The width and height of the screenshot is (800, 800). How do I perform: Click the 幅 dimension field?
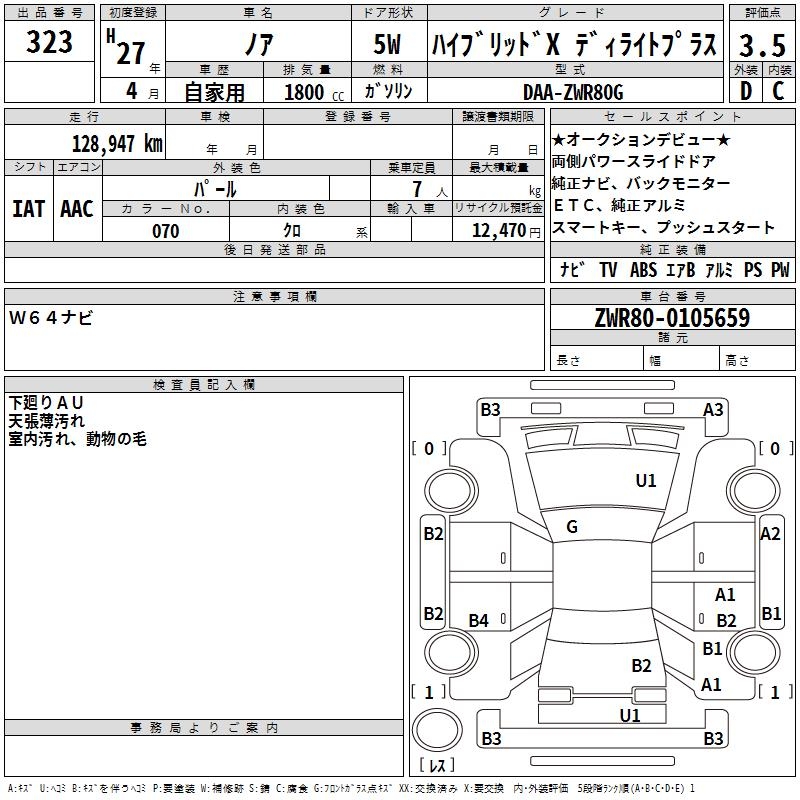pos(682,360)
